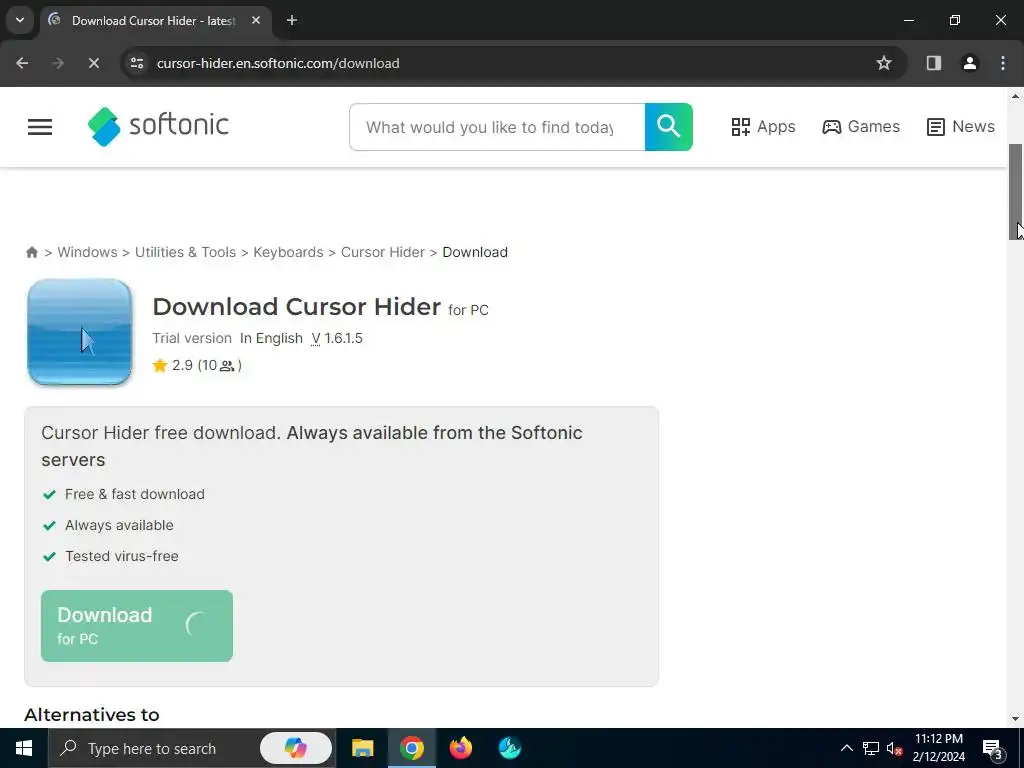
Task: Stop loading the page
Action: [x=93, y=63]
